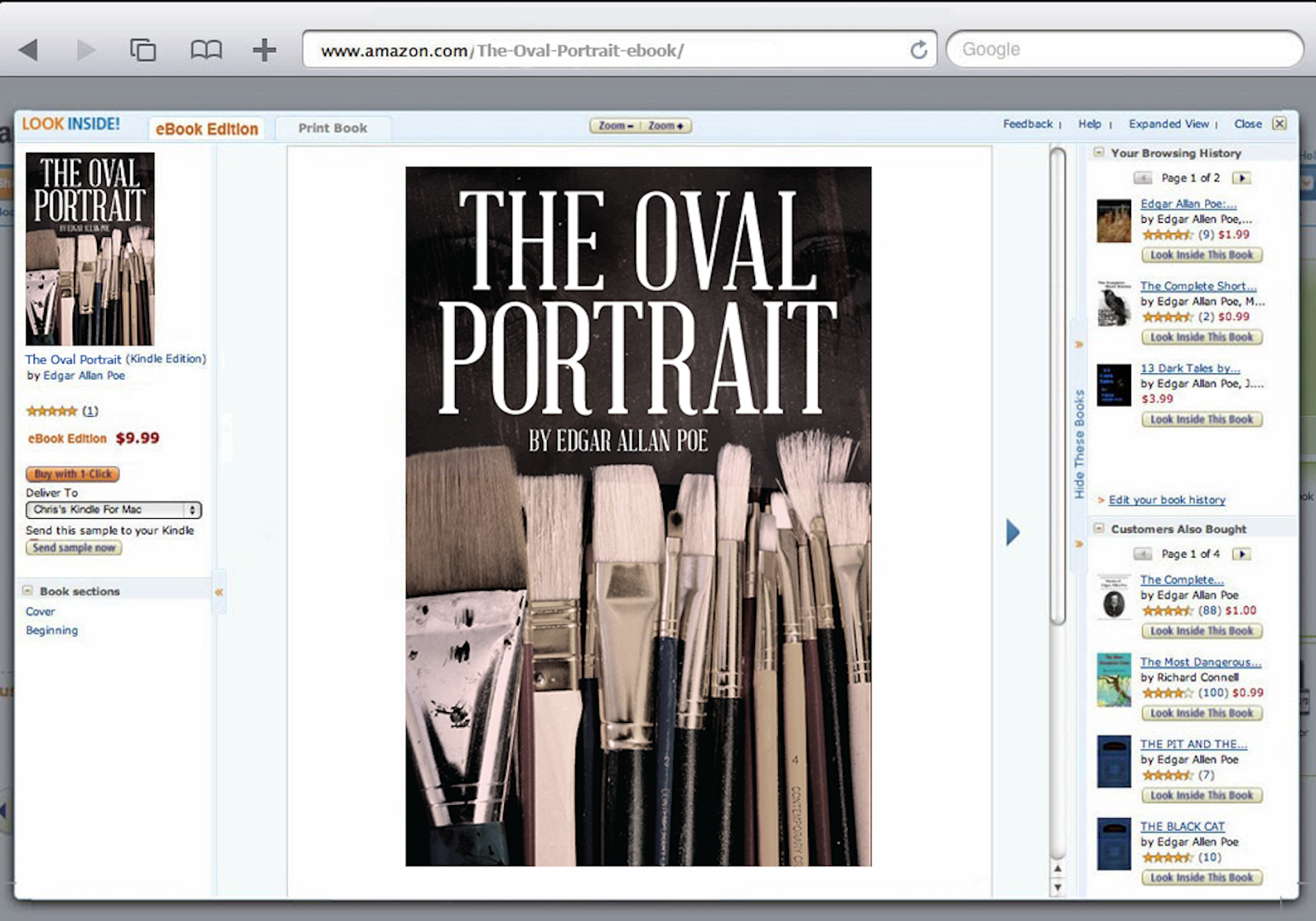The height and width of the screenshot is (921, 1316).
Task: Click Hide These Books sidebar toggle
Action: point(1079,444)
